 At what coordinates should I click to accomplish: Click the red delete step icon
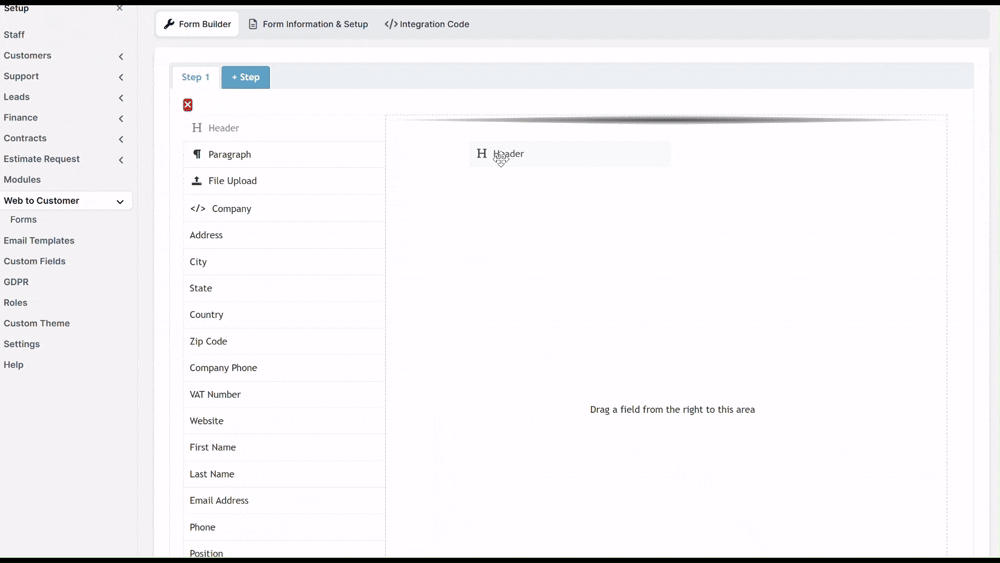(x=188, y=105)
